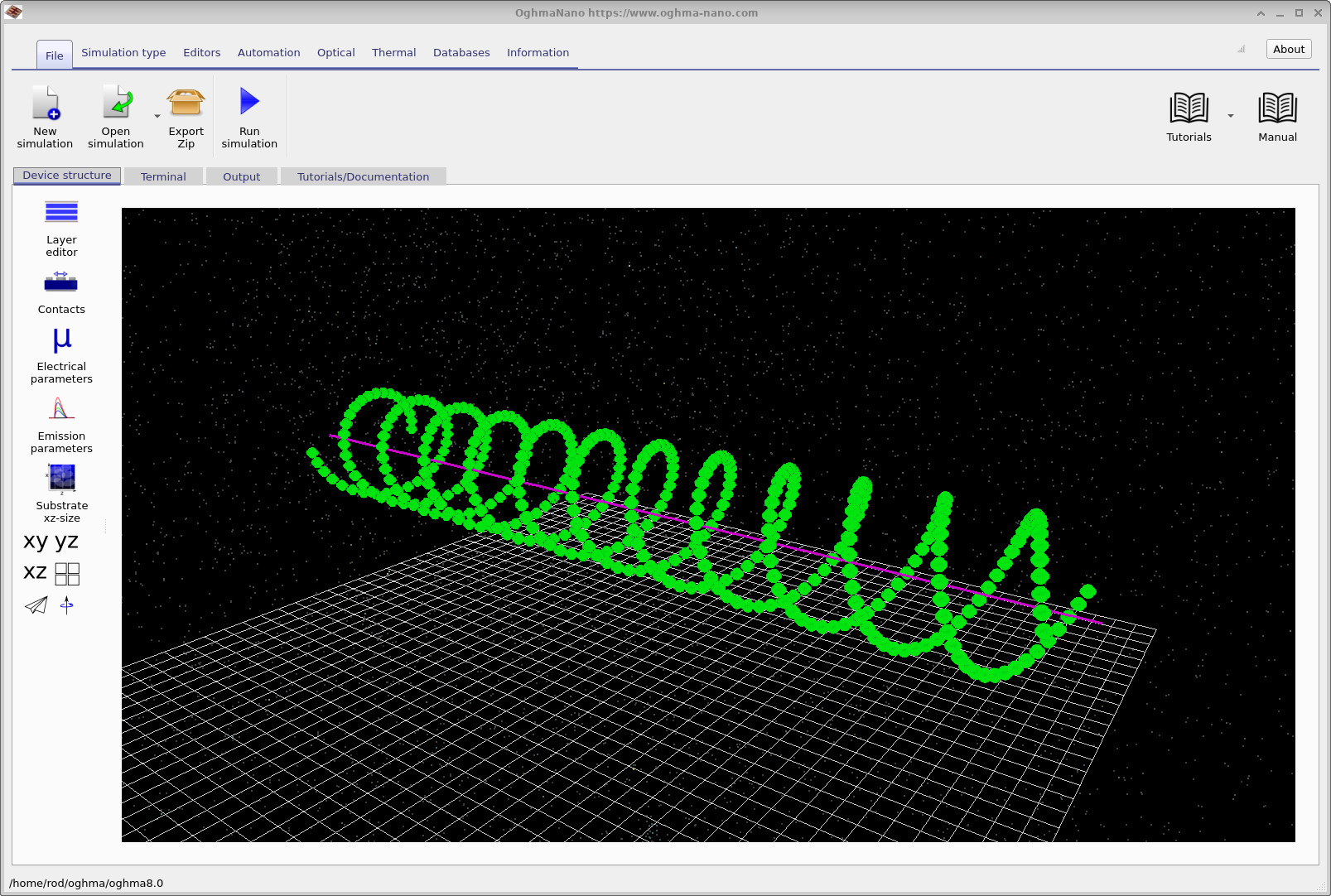Switch to the xy view
Viewport: 1331px width, 896px height.
(36, 542)
